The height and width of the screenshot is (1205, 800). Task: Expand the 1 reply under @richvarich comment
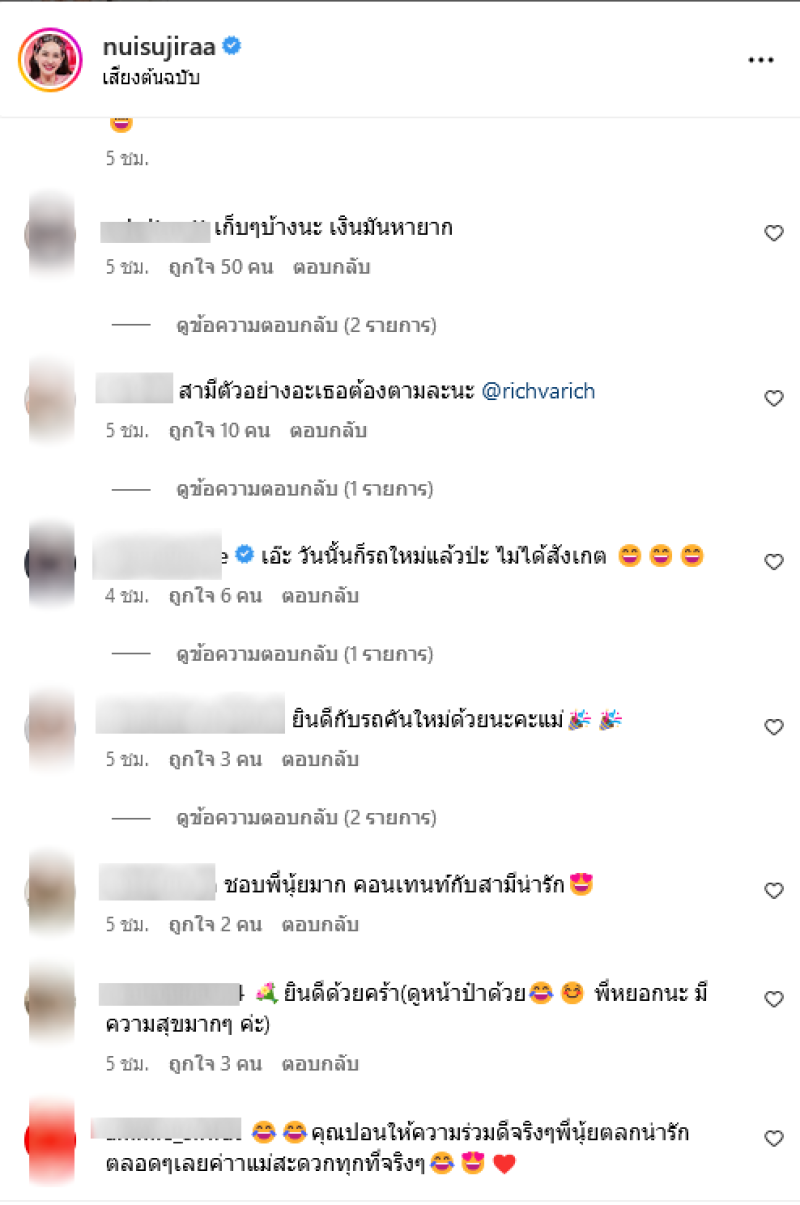coord(304,490)
